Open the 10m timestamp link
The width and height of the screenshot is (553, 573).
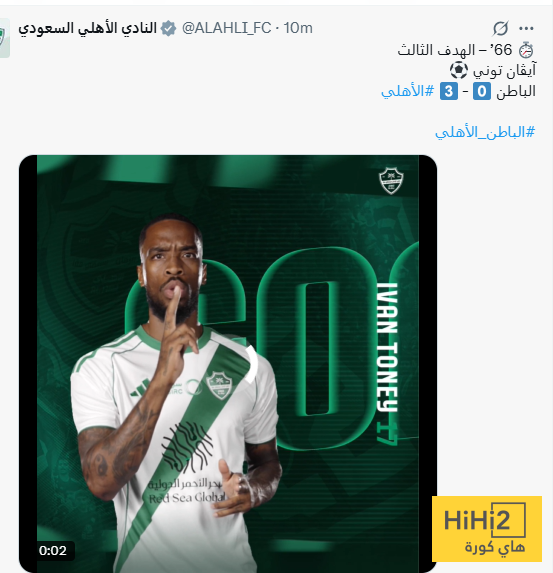pyautogui.click(x=298, y=28)
